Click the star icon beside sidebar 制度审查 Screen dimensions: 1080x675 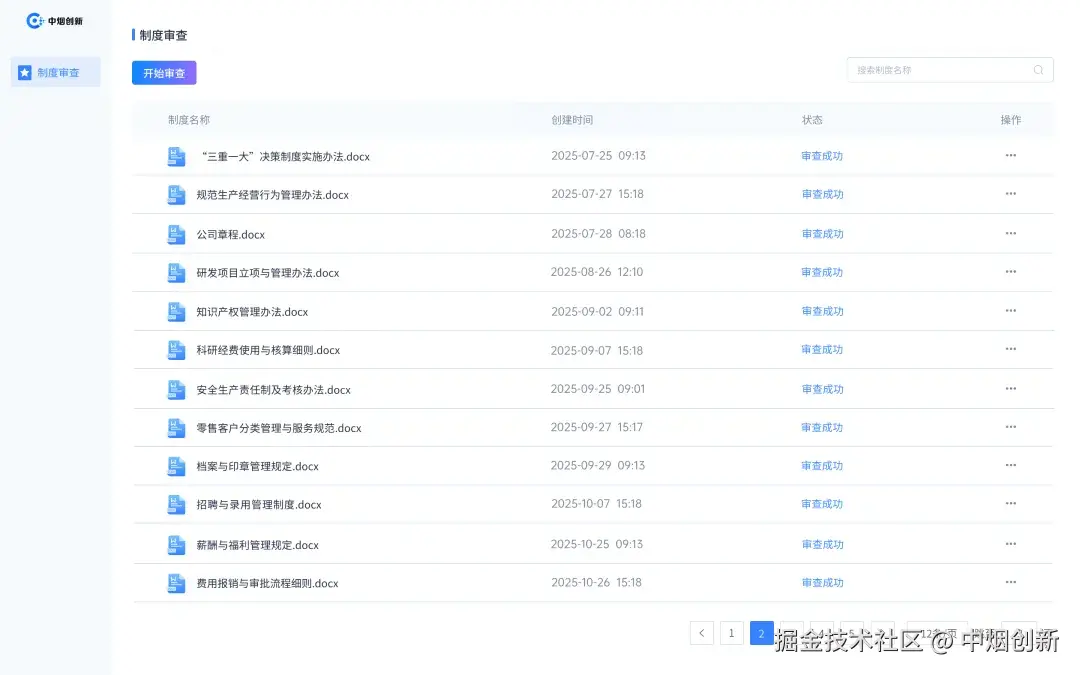(26, 71)
